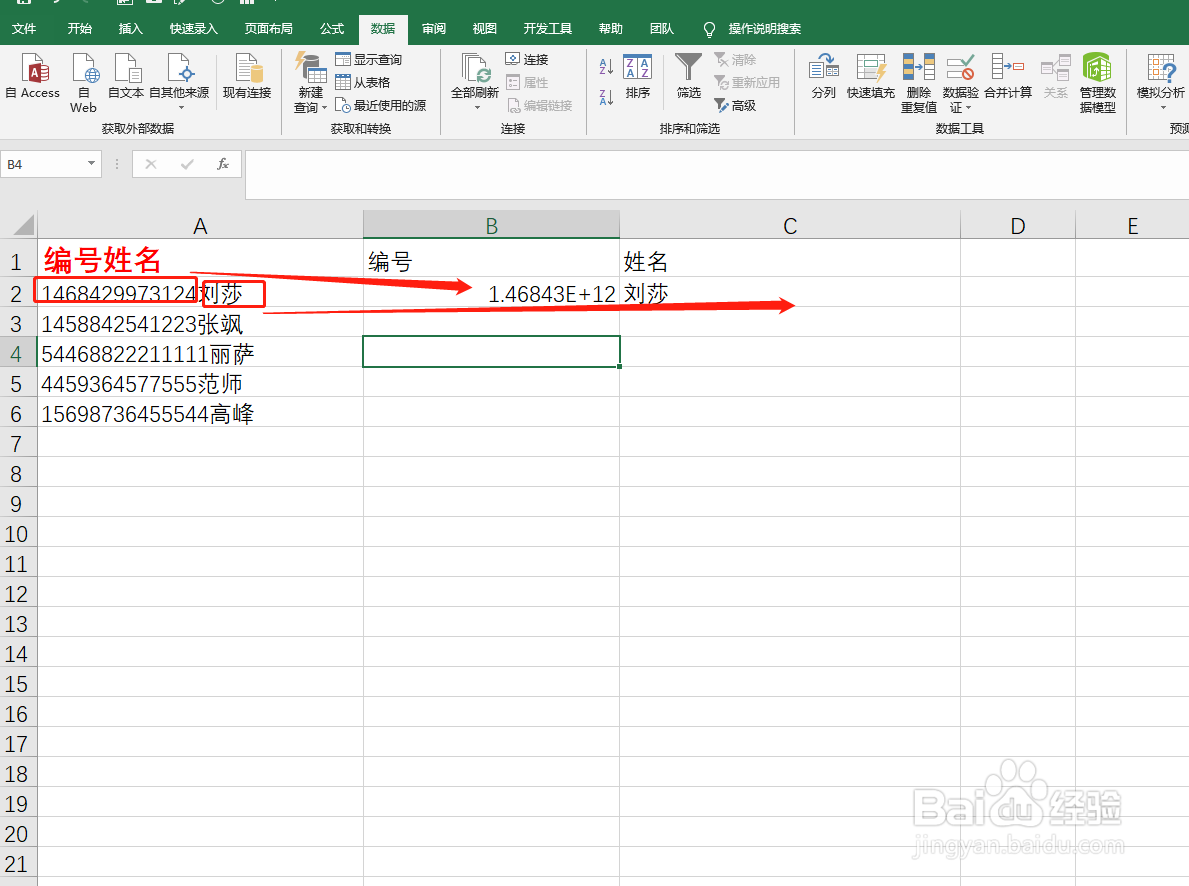Viewport: 1189px width, 886px height.
Task: Select cell with 15698736455544高峰
Action: click(x=200, y=414)
